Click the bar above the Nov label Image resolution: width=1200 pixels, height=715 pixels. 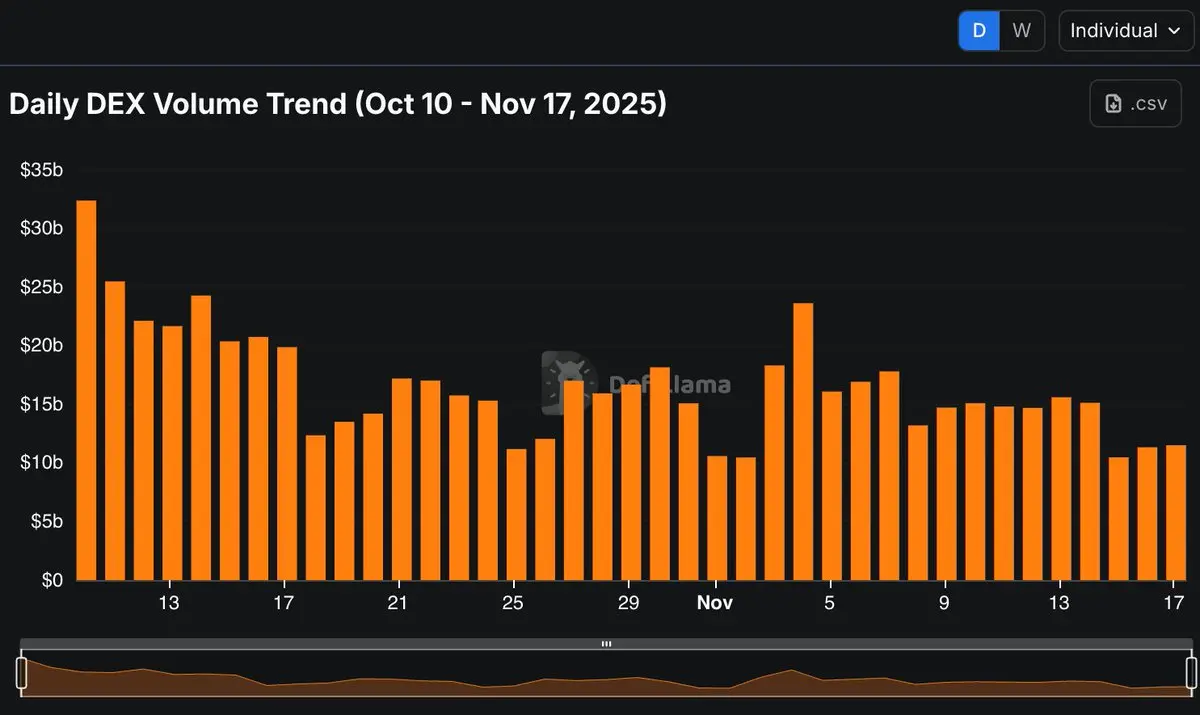click(717, 518)
